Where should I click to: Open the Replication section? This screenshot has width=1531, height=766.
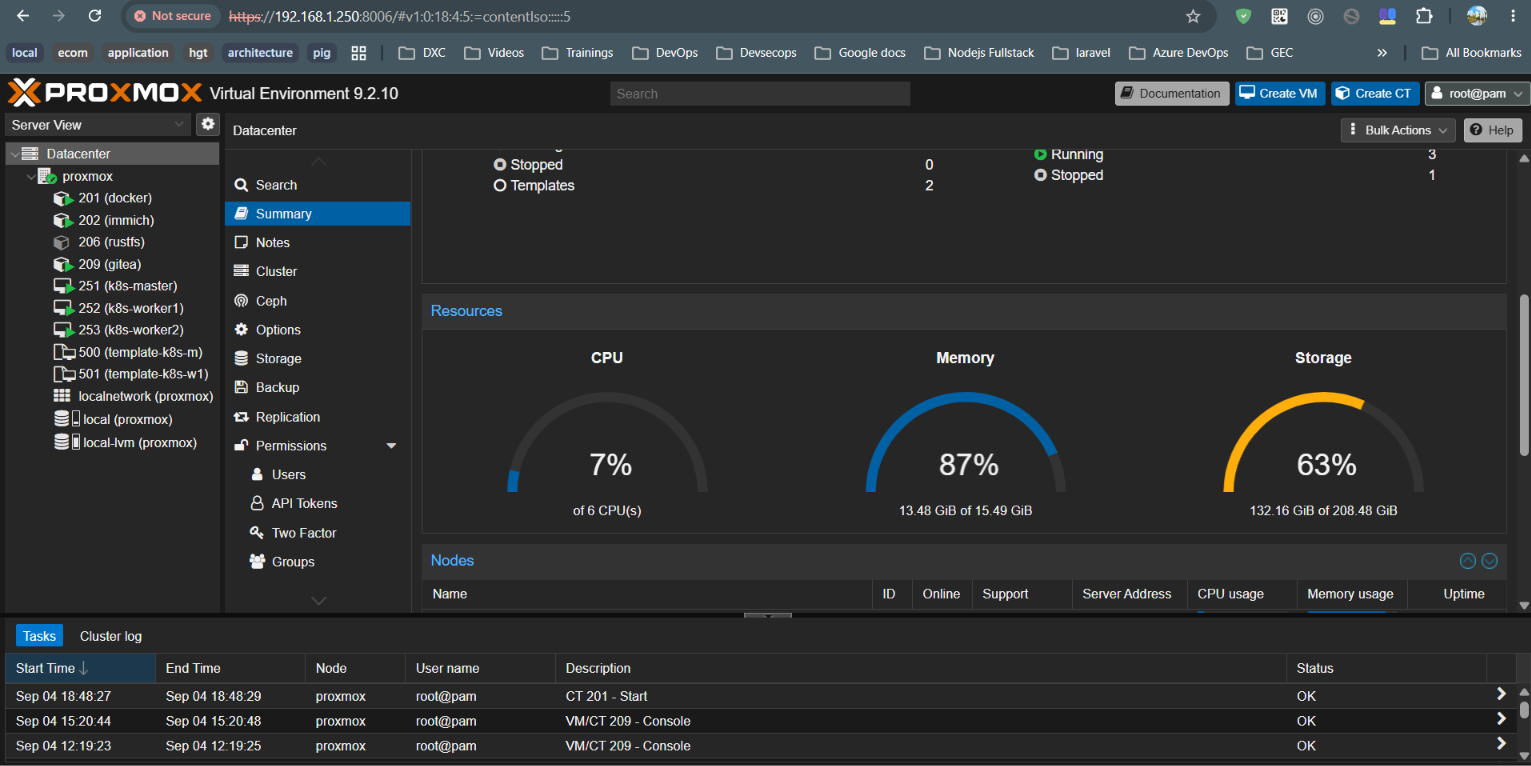(x=318, y=417)
